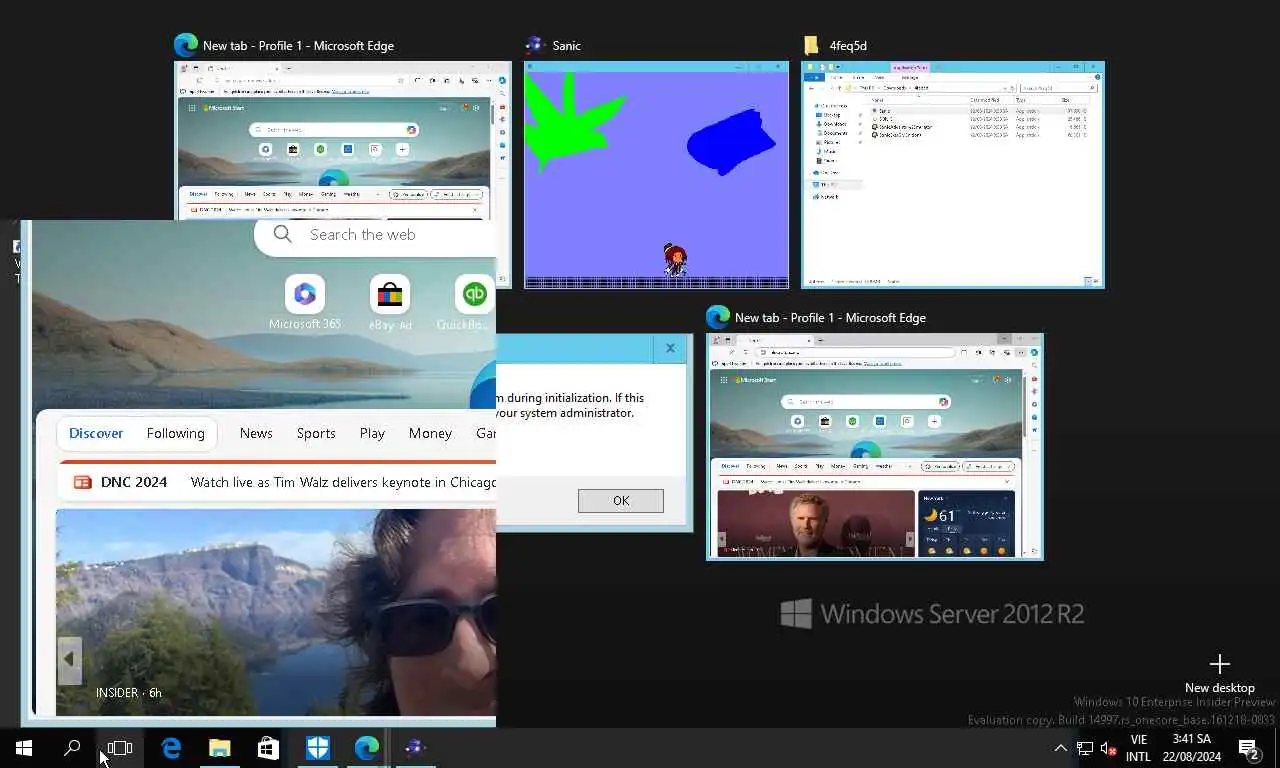Open eBay Ad shortcut tile

[x=390, y=302]
